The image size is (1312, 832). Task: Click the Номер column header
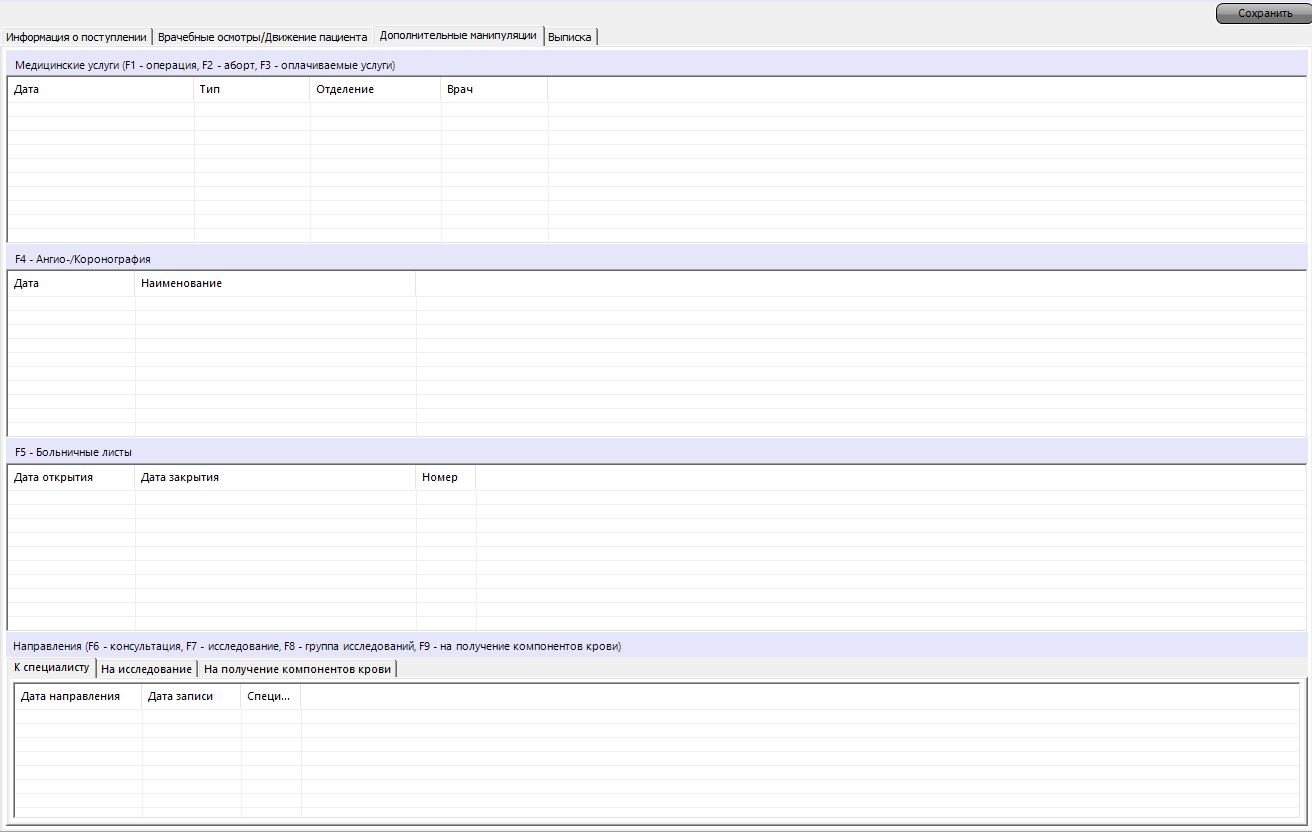446,478
